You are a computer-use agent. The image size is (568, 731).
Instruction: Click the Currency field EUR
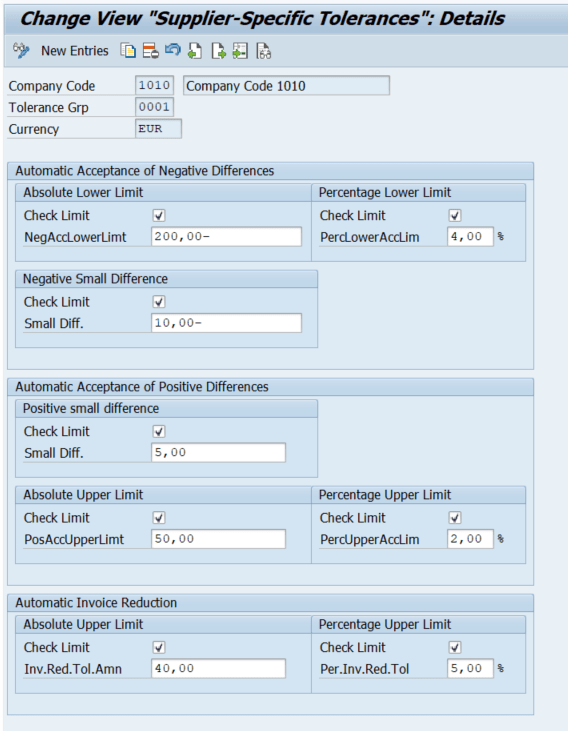pyautogui.click(x=159, y=129)
